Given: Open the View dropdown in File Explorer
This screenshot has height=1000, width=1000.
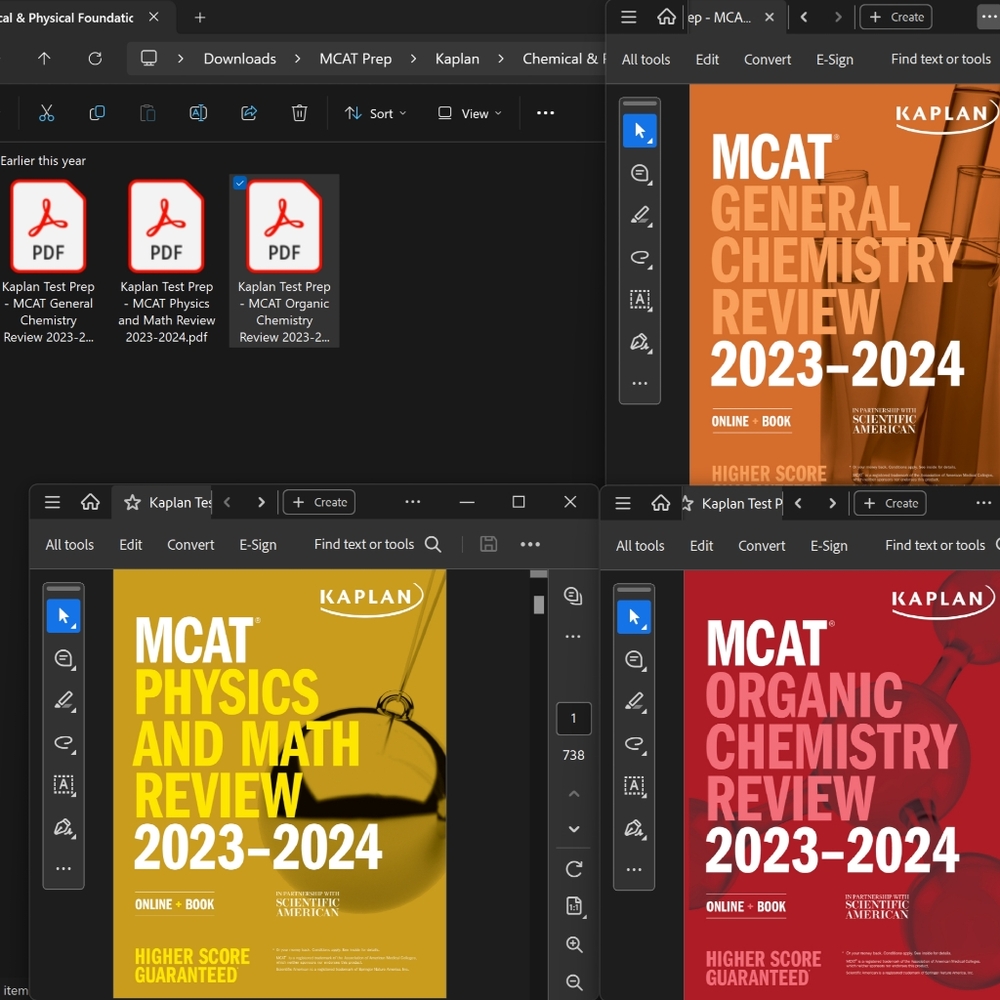Looking at the screenshot, I should pyautogui.click(x=469, y=114).
